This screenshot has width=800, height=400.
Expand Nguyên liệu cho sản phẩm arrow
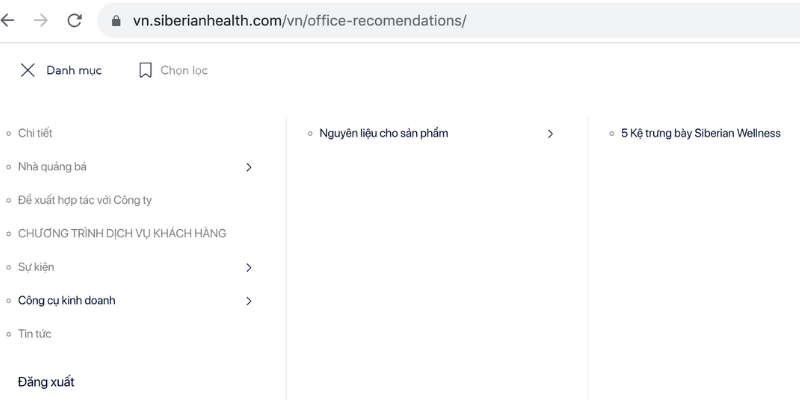(550, 134)
